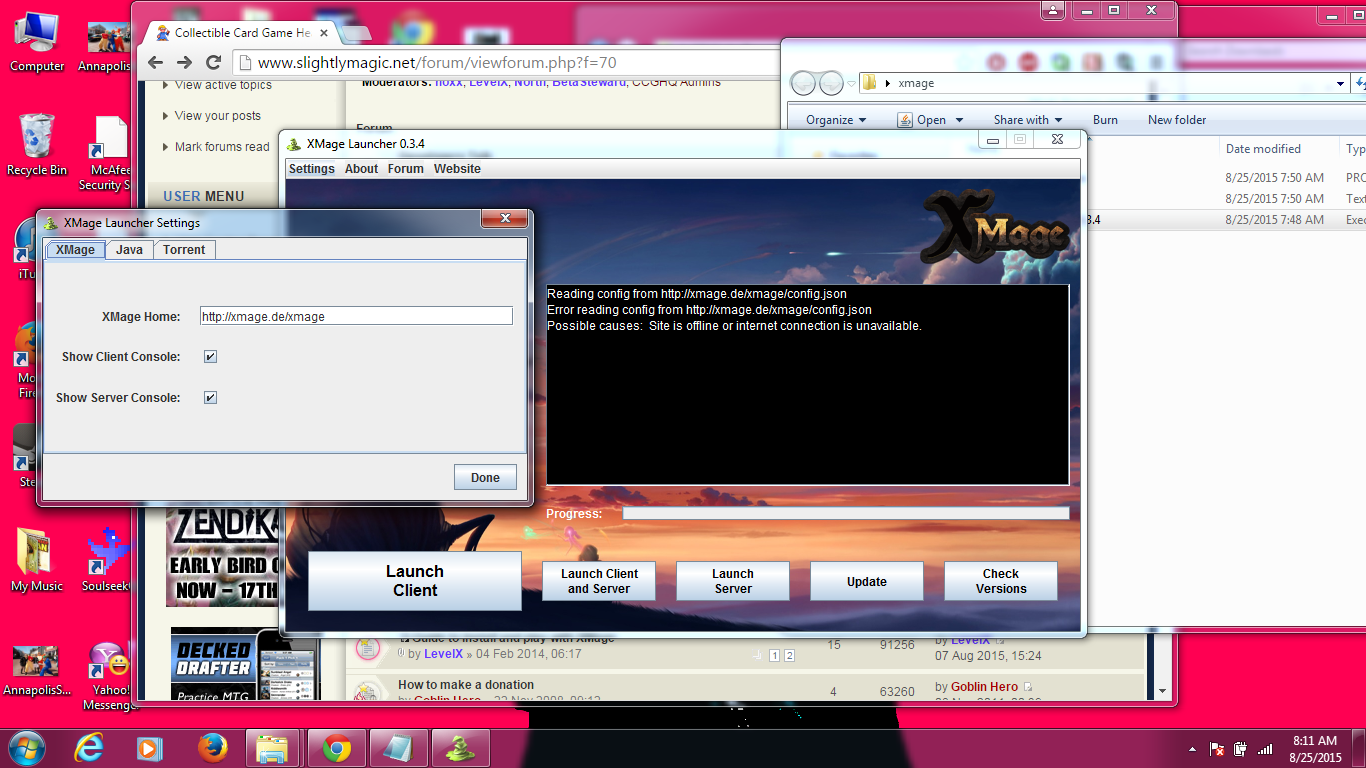Open Settings menu in XMage Launcher
The image size is (1366, 768).
point(311,169)
